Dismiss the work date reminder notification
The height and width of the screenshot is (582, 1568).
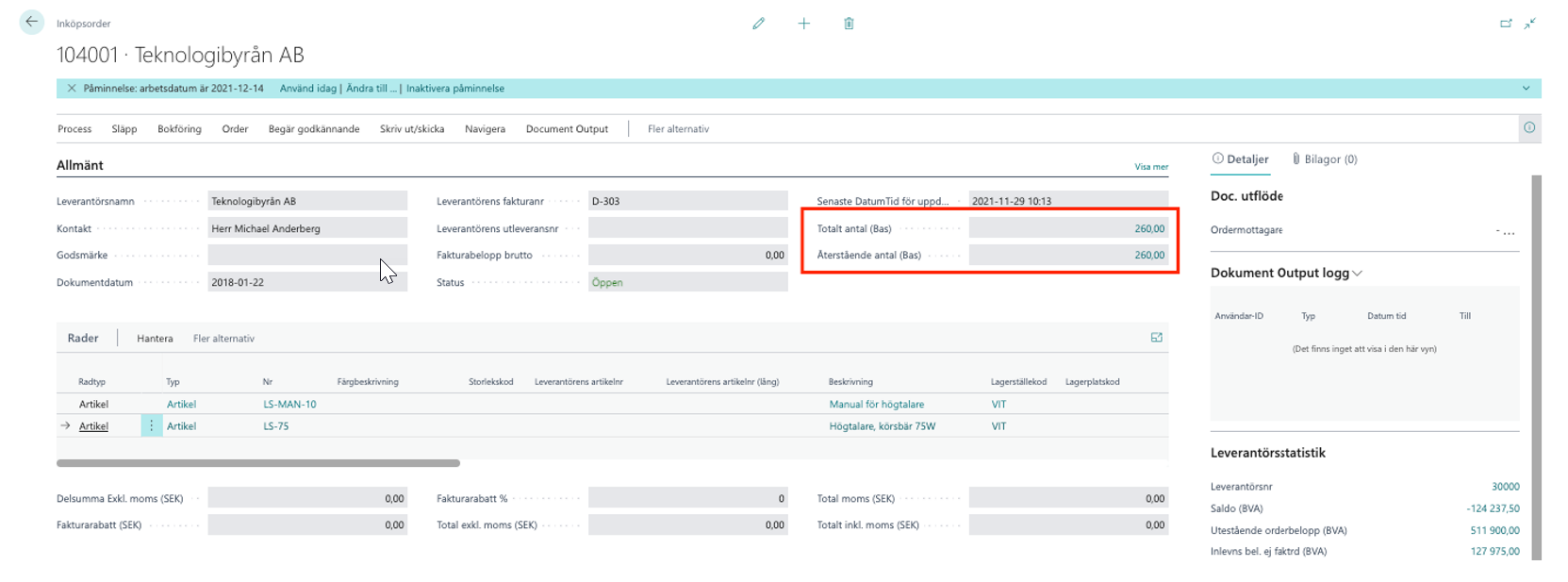point(72,89)
